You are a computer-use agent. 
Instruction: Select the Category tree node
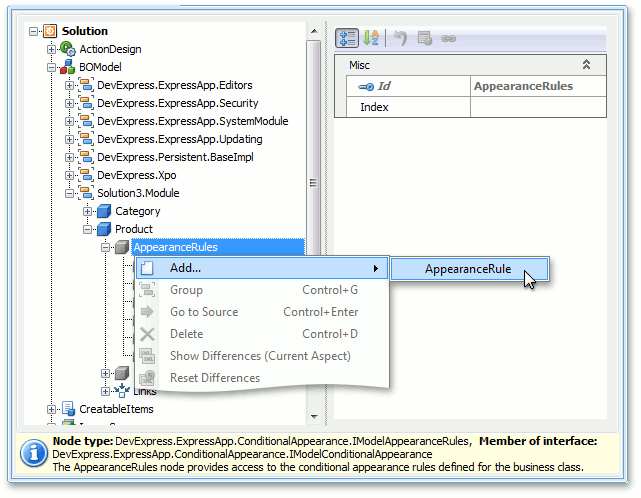click(137, 211)
